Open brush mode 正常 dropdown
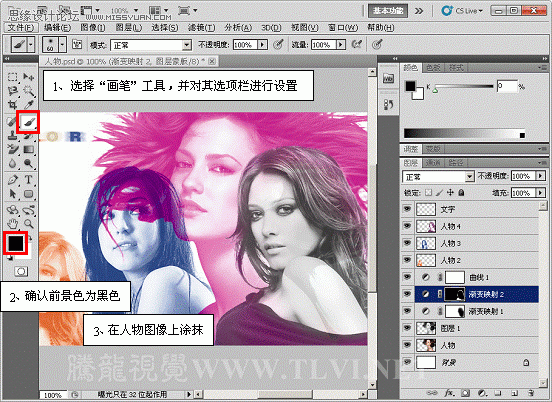This screenshot has width=552, height=402. coord(151,45)
